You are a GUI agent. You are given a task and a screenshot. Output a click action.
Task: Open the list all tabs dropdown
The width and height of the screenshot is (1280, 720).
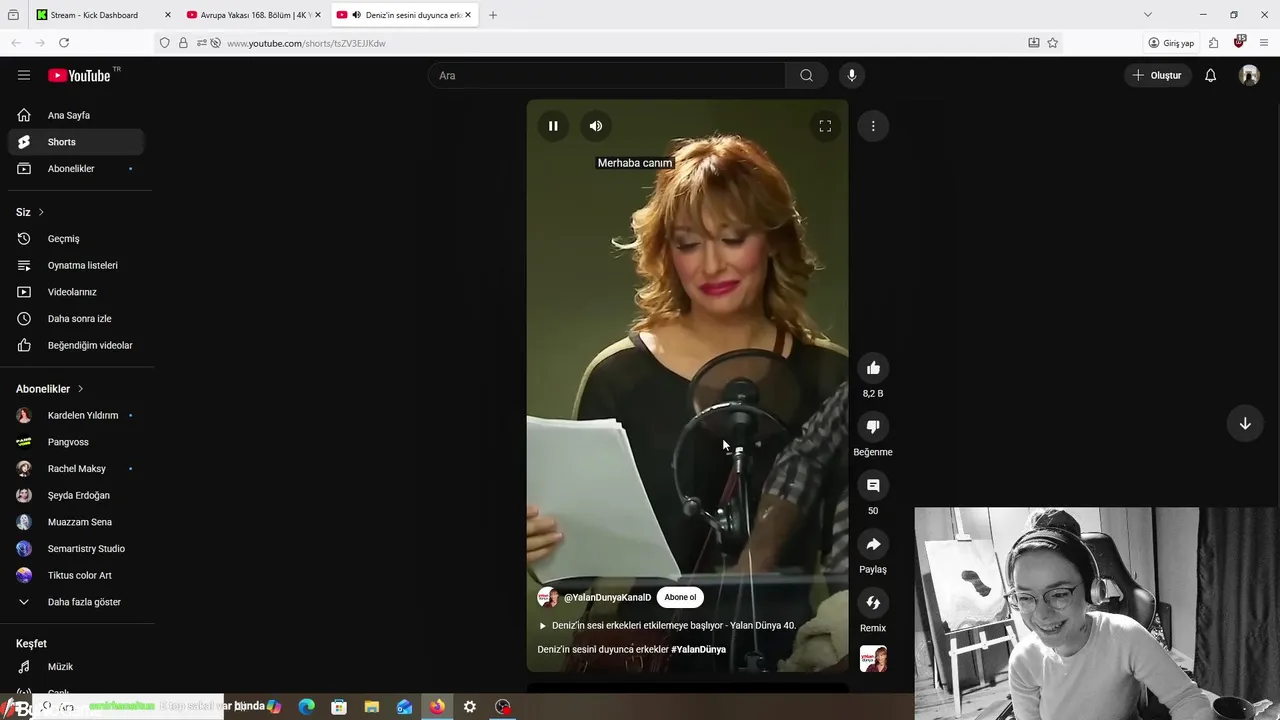coord(1147,15)
